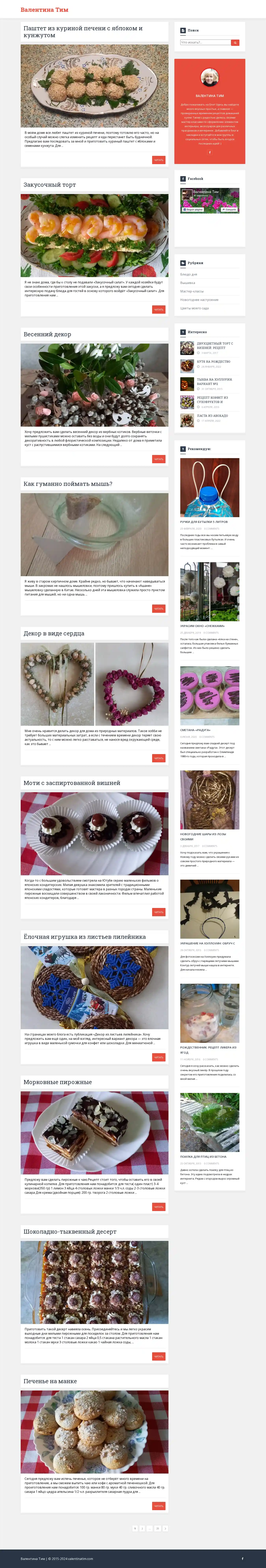This screenshot has width=266, height=1568.
Task: Click 'Seguir página' Facebook follow button
Action: 193,209
